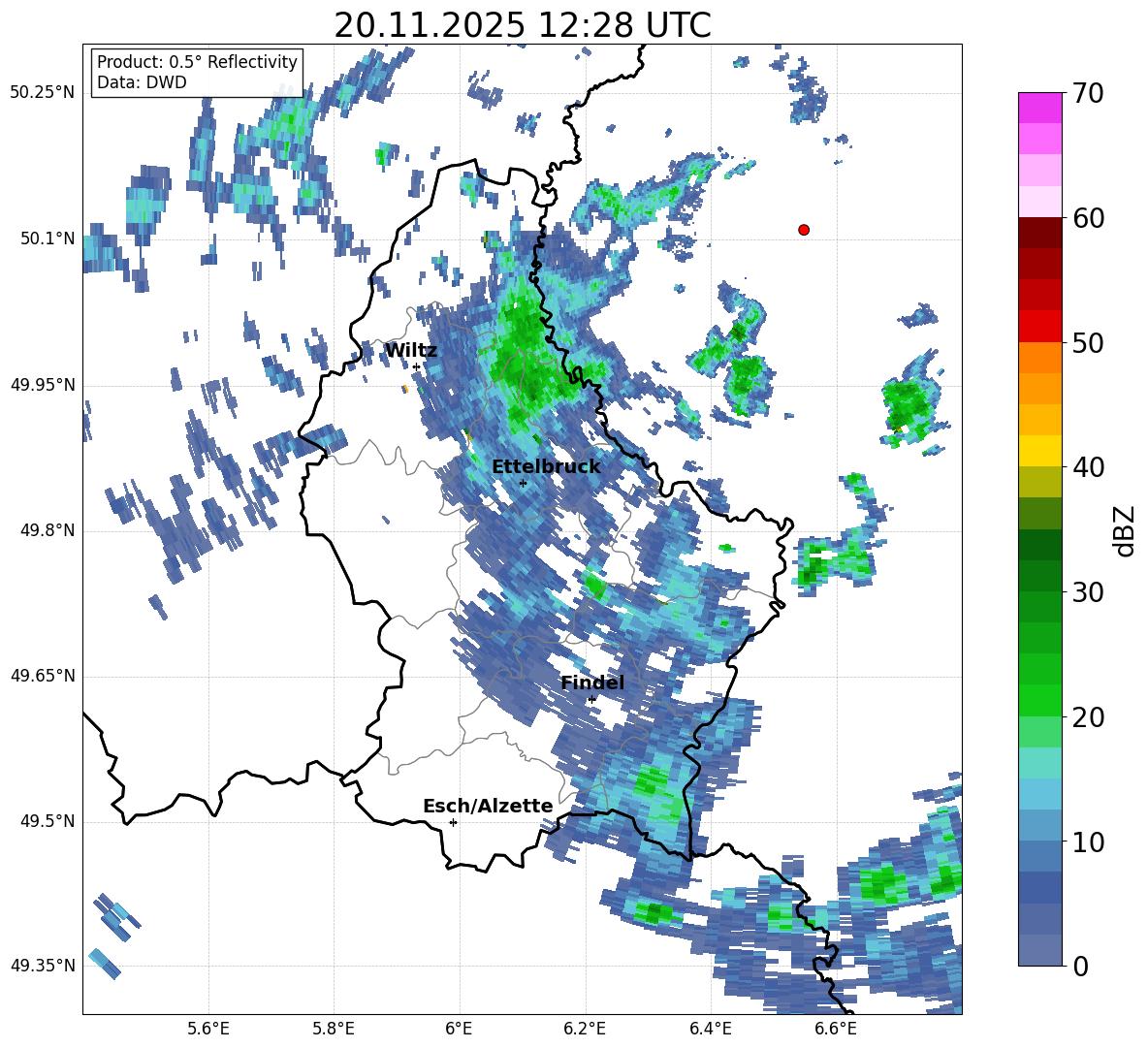This screenshot has width=1148, height=1048.
Task: Click the Findel location label
Action: coord(592,683)
